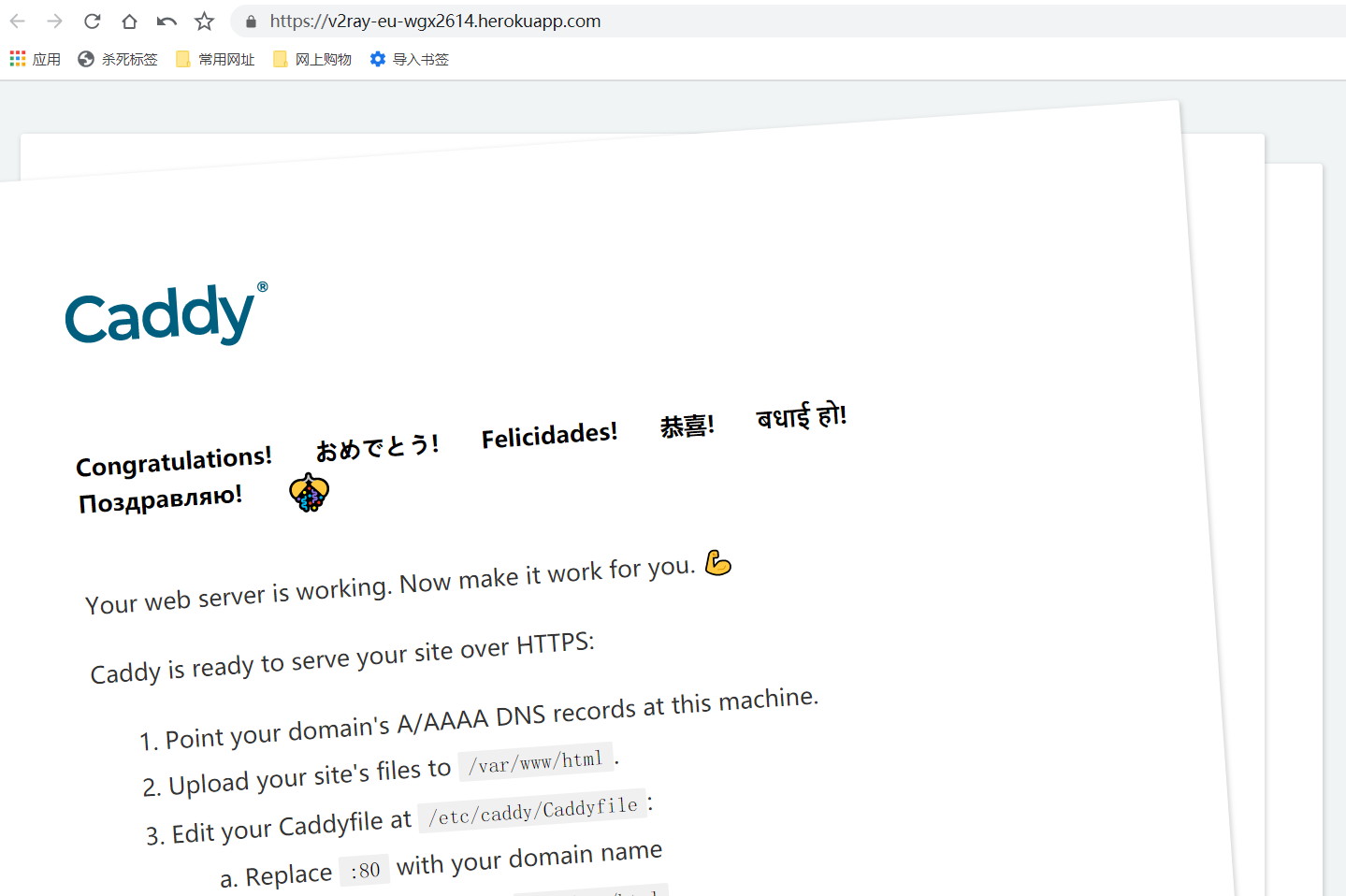Screen dimensions: 1346x896
Task: Open the 应用 apps grid icon
Action: click(16, 58)
